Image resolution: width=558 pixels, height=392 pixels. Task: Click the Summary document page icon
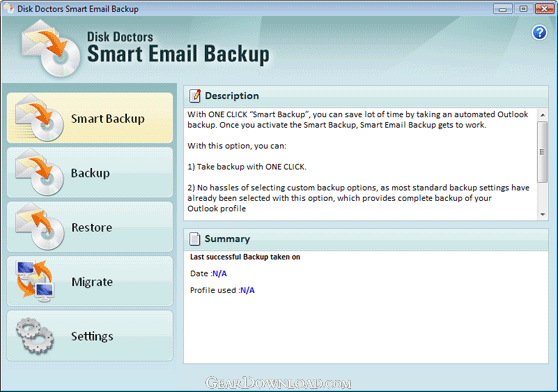[x=194, y=239]
